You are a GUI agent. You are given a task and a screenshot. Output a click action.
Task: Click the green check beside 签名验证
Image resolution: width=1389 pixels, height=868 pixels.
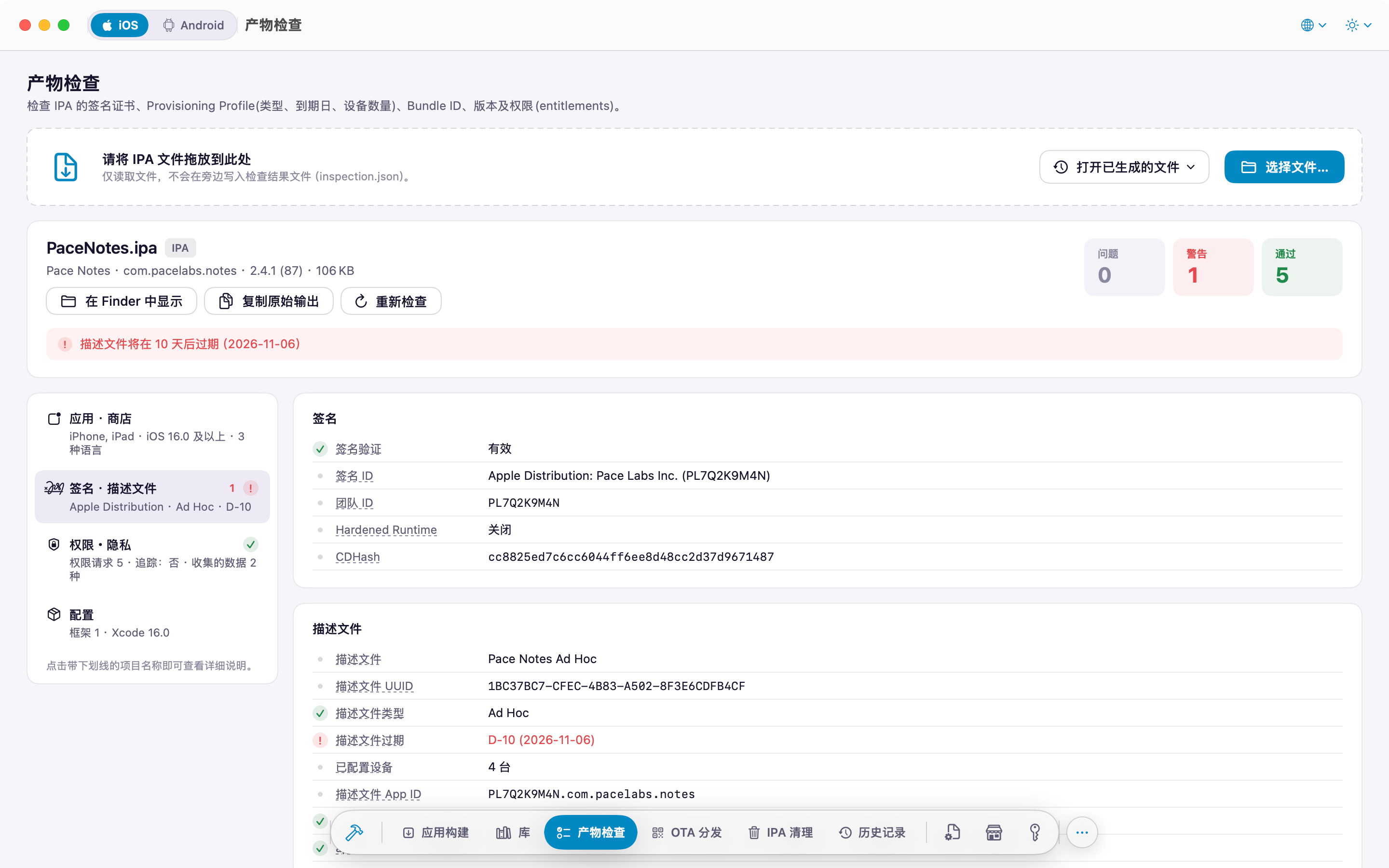pyautogui.click(x=320, y=449)
